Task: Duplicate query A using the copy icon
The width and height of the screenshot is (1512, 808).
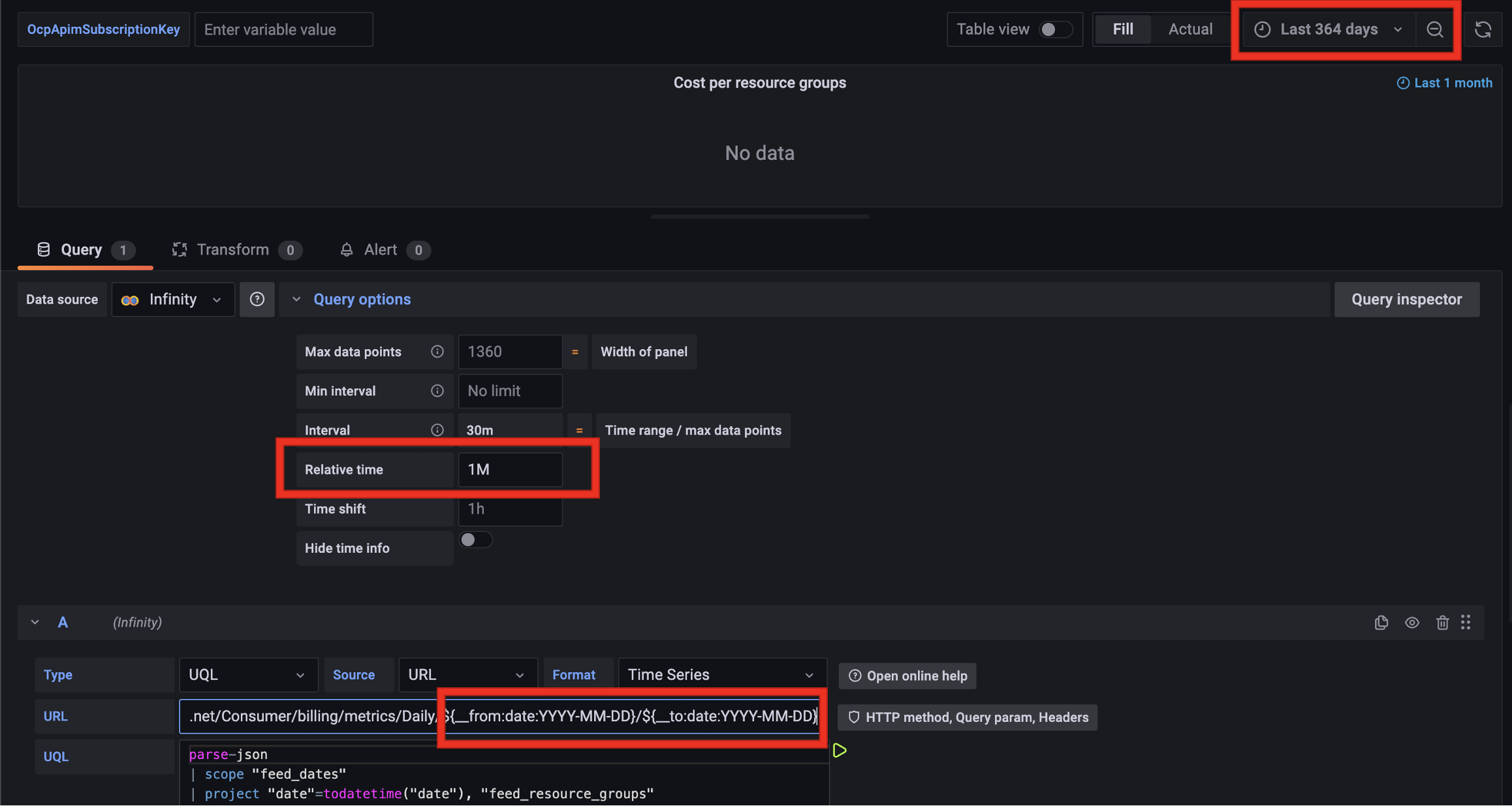Action: pyautogui.click(x=1381, y=623)
